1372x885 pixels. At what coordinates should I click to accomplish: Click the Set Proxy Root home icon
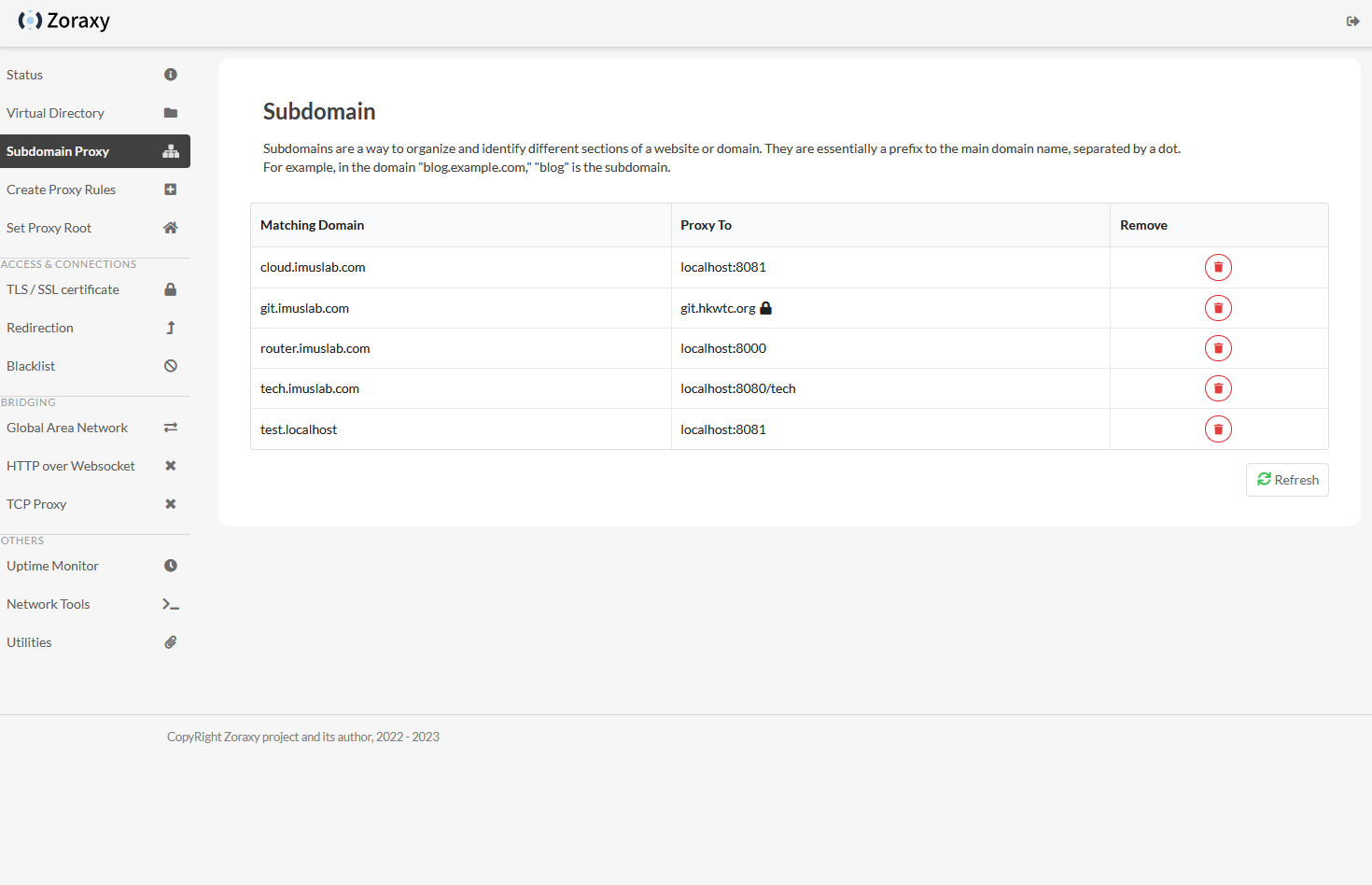171,228
